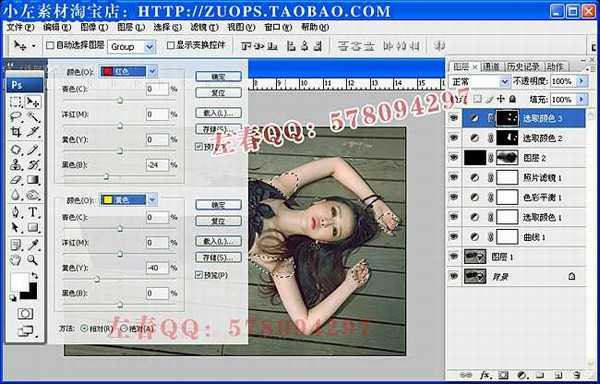Hide the 色彩平衡 1 layer

tap(454, 197)
